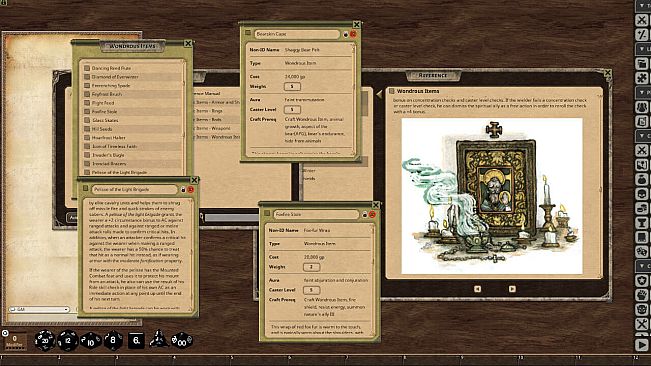Open the folder library sidebar icon
This screenshot has width=651, height=366.
point(642,63)
